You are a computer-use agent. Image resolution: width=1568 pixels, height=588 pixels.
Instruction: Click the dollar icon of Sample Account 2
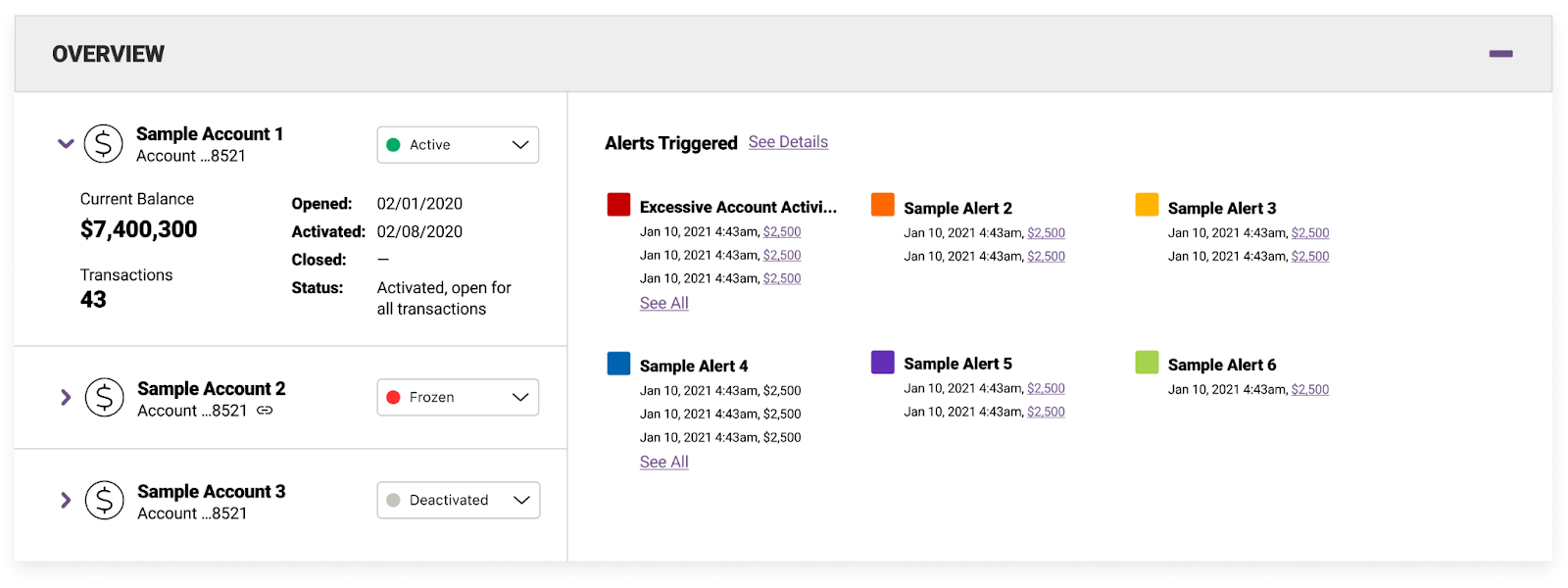104,398
